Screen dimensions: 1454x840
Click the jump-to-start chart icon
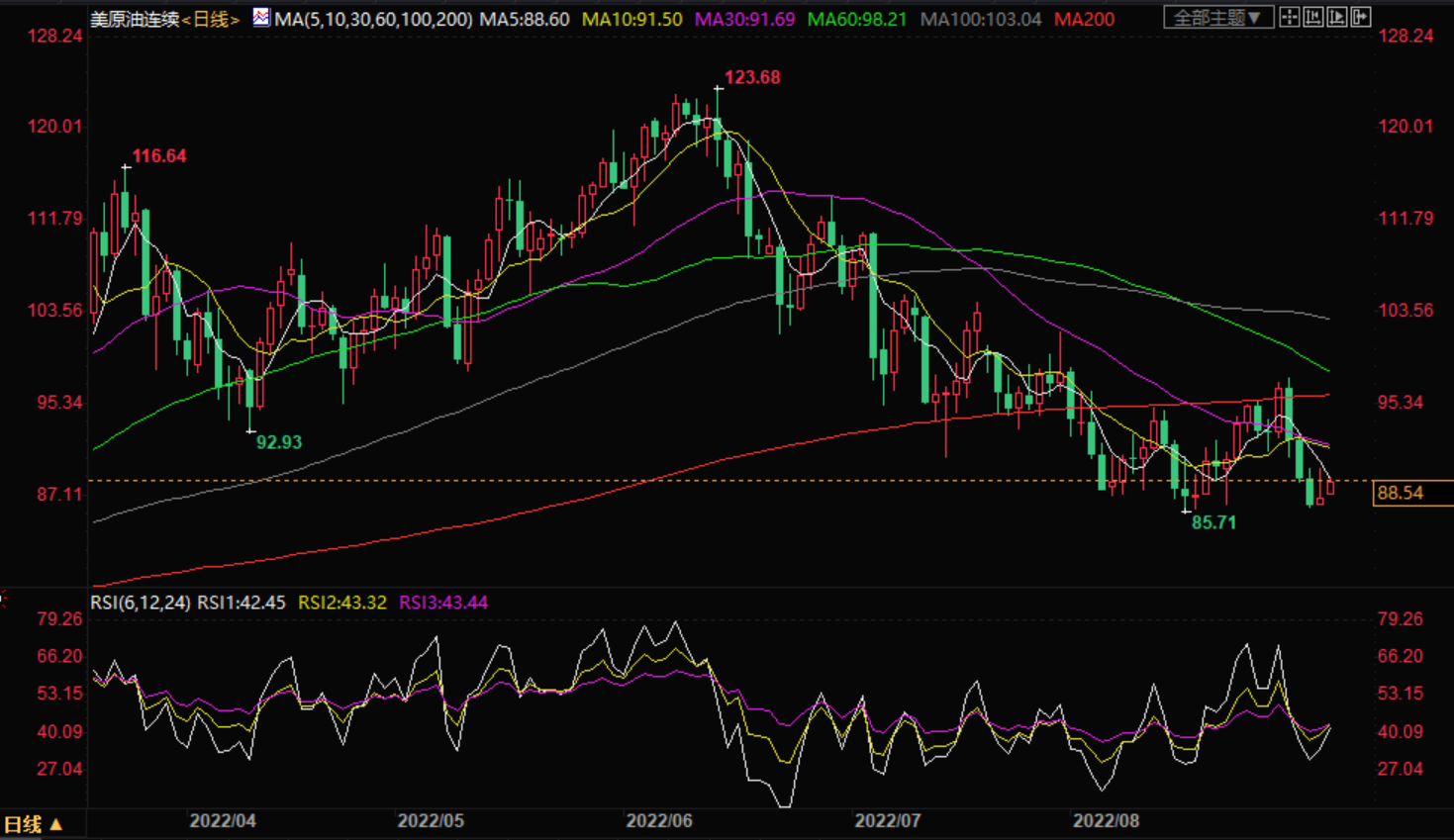1313,18
